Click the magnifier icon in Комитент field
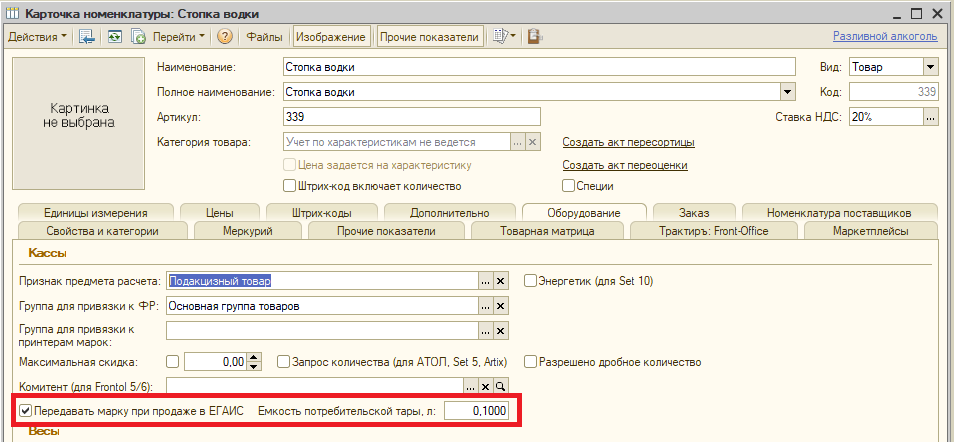The width and height of the screenshot is (954, 442). (x=502, y=386)
